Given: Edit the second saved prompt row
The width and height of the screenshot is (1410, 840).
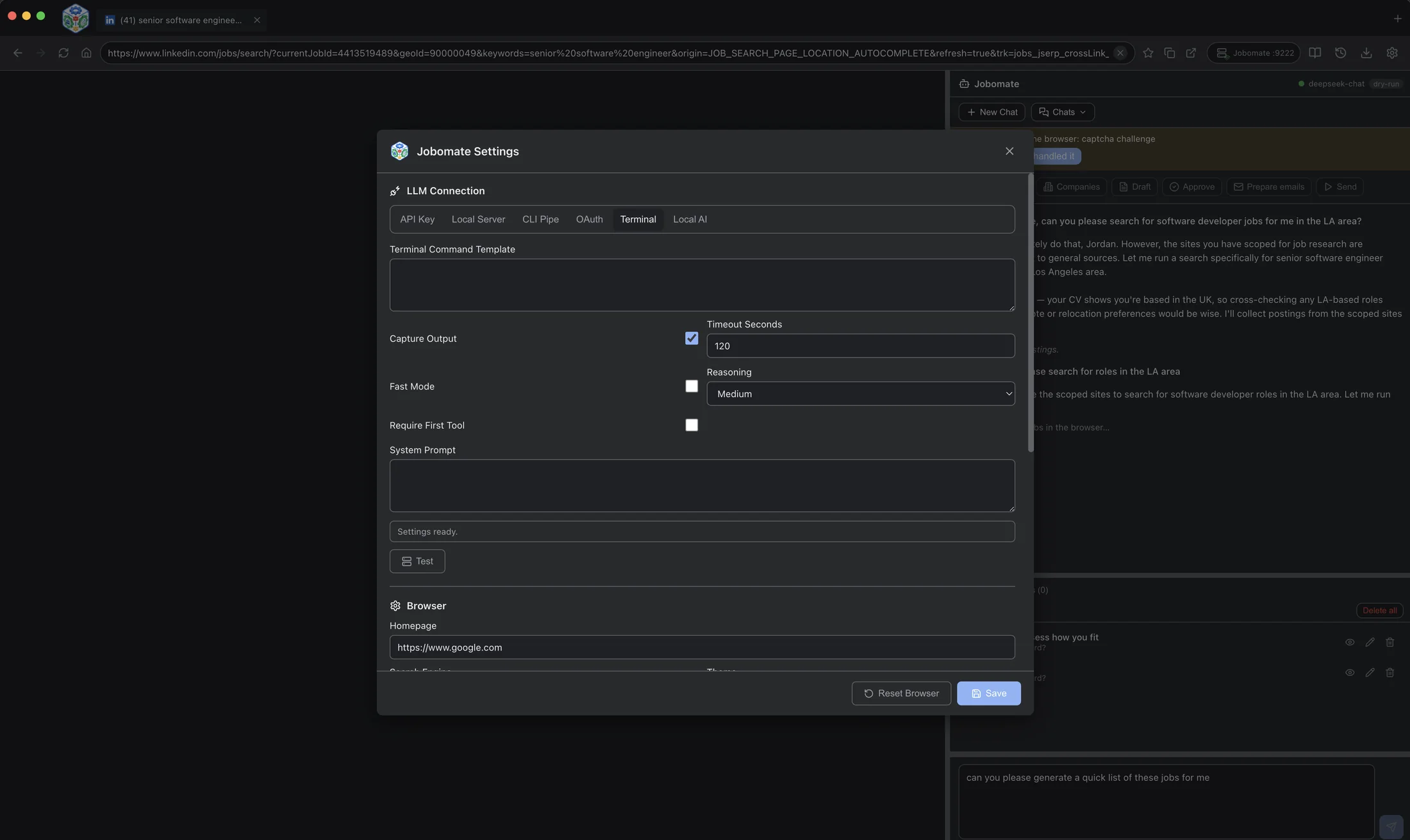Looking at the screenshot, I should [1370, 672].
